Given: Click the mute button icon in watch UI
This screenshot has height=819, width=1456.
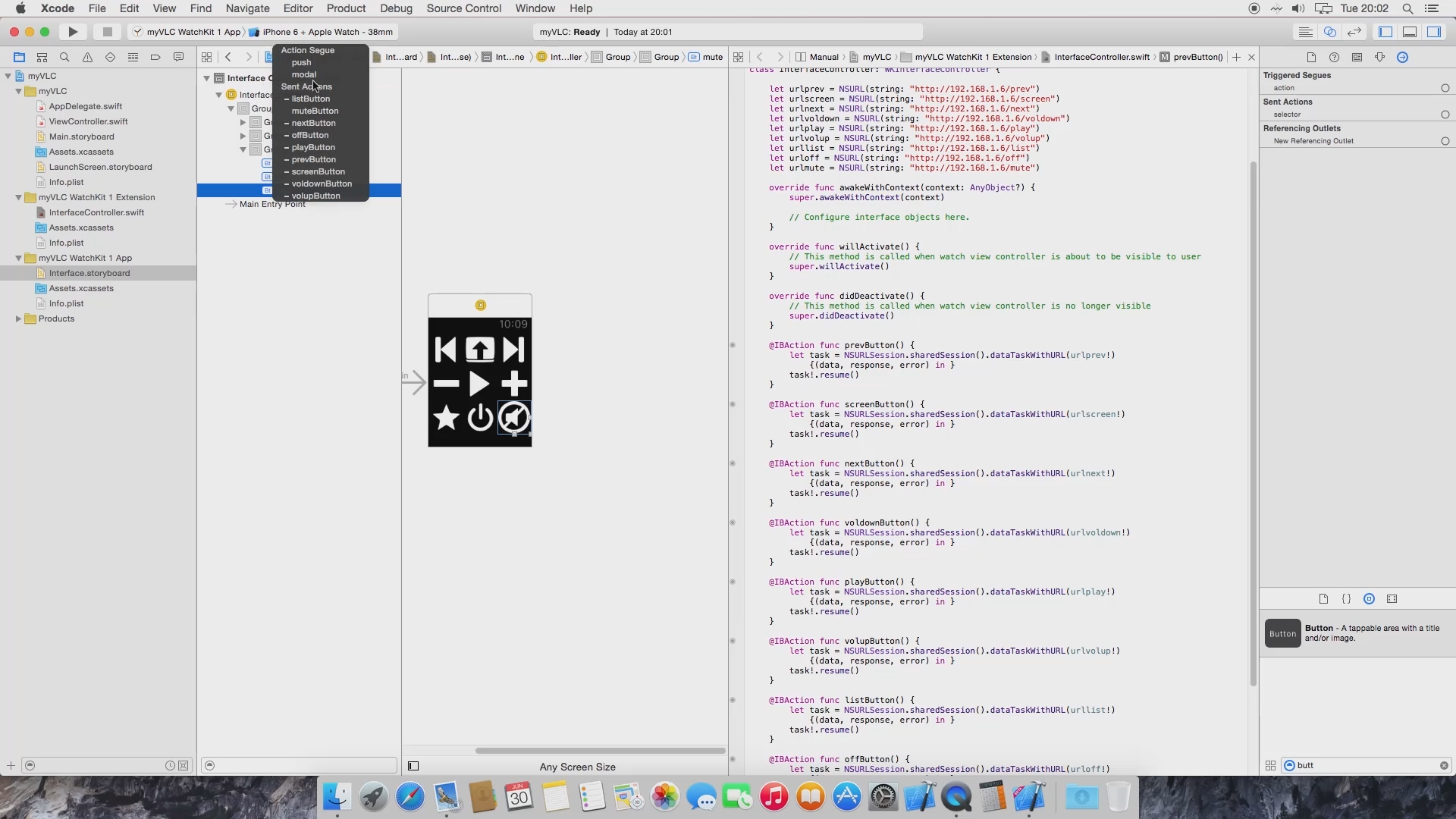Looking at the screenshot, I should 513,418.
